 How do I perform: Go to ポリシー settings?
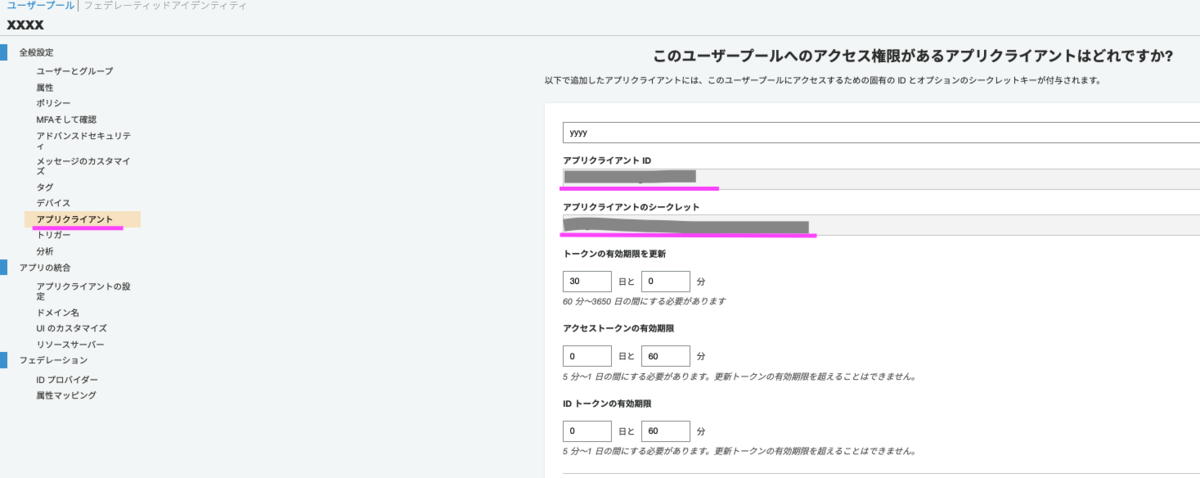coord(53,103)
